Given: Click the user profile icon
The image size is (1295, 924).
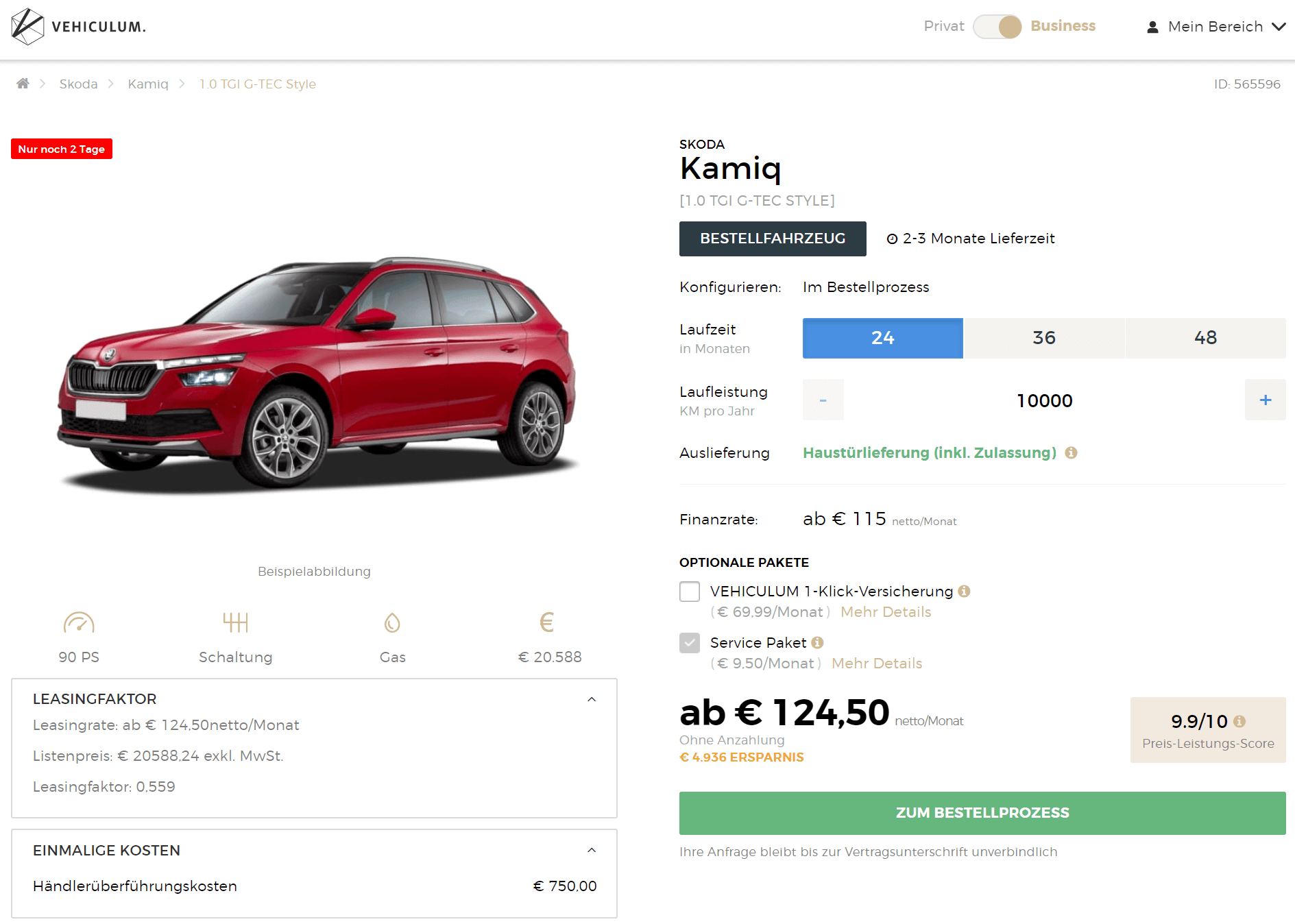Looking at the screenshot, I should point(1152,27).
